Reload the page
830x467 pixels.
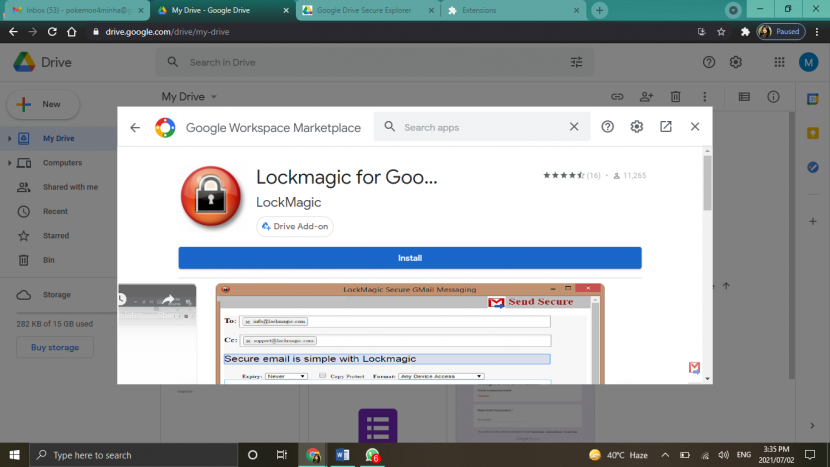52,32
